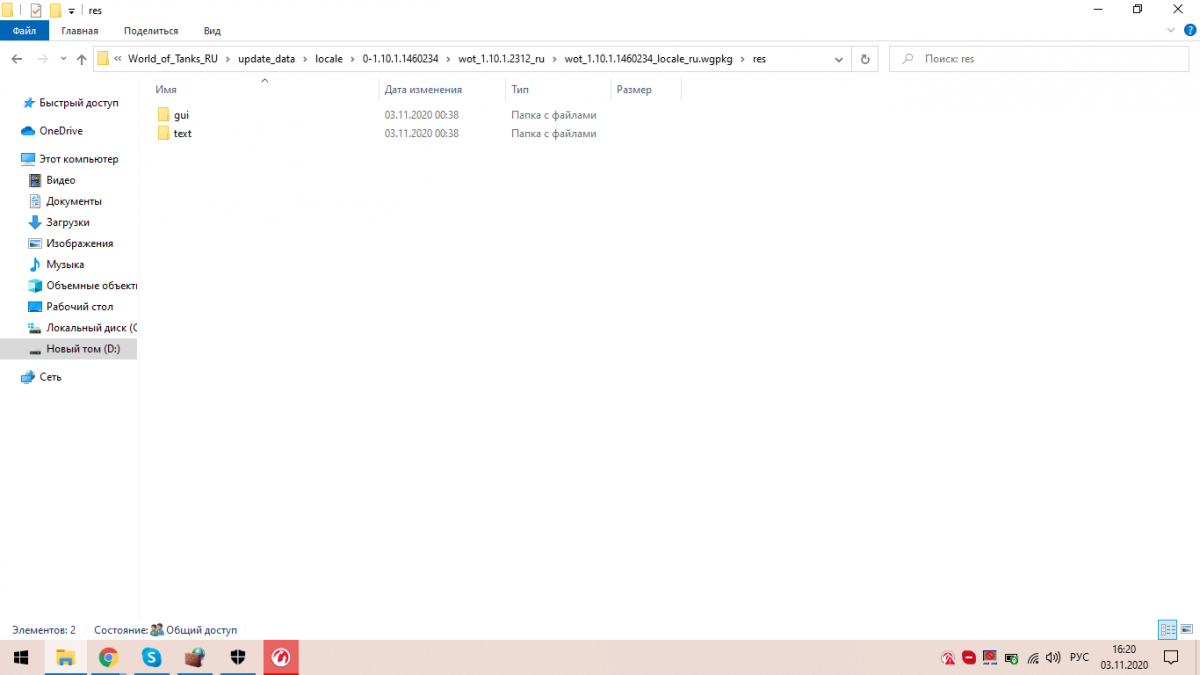1200x675 pixels.
Task: Jump to wot_1.10.1.1460234_locale_ru.wgpkg breadcrumb
Action: pyautogui.click(x=648, y=59)
